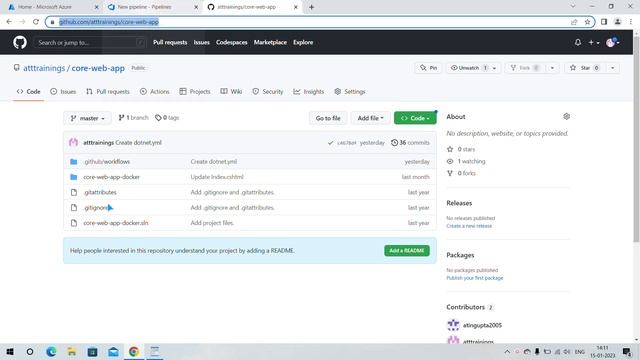Open Codespaces in top navigation
This screenshot has width=640, height=360.
(x=231, y=42)
